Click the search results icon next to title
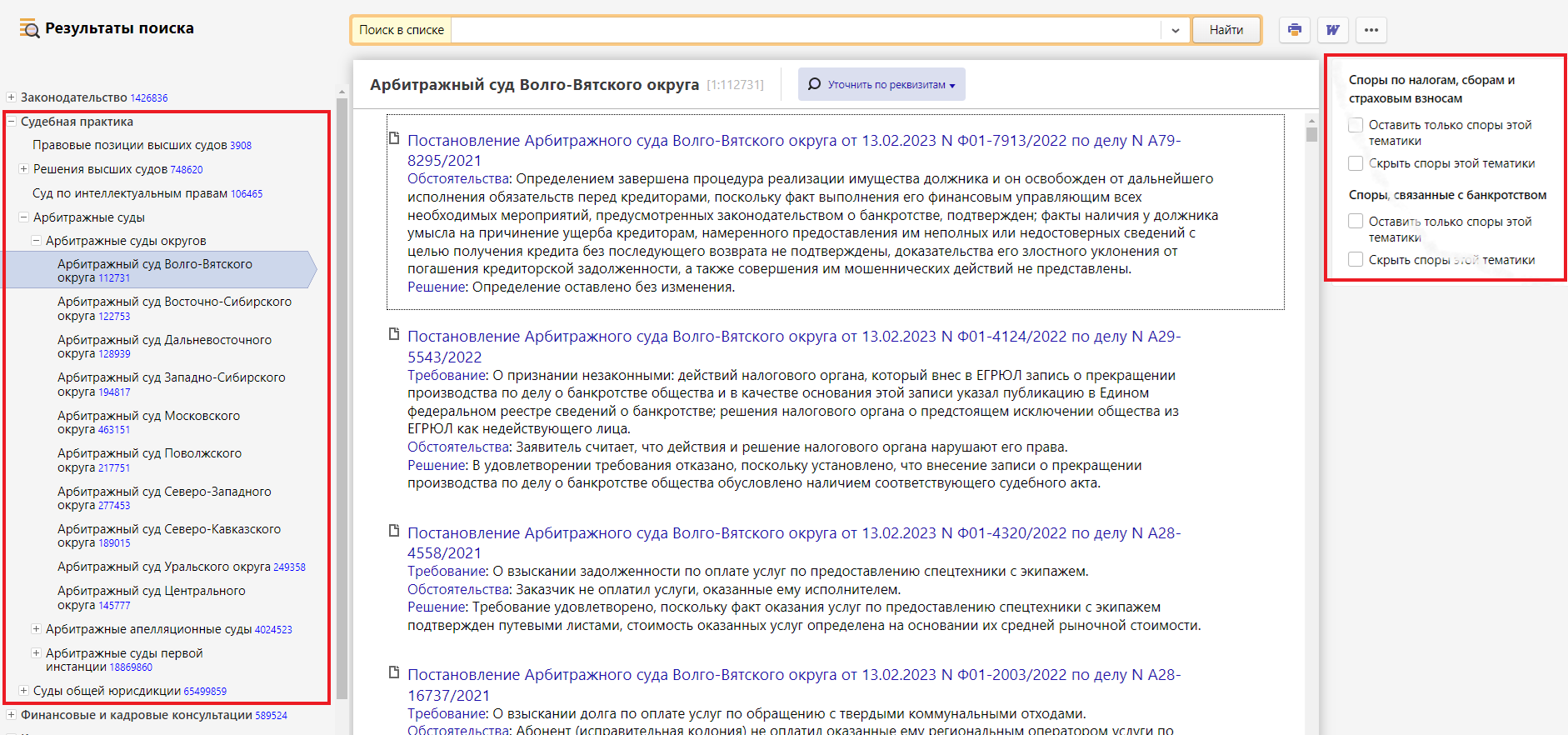The image size is (1568, 735). pos(29,29)
